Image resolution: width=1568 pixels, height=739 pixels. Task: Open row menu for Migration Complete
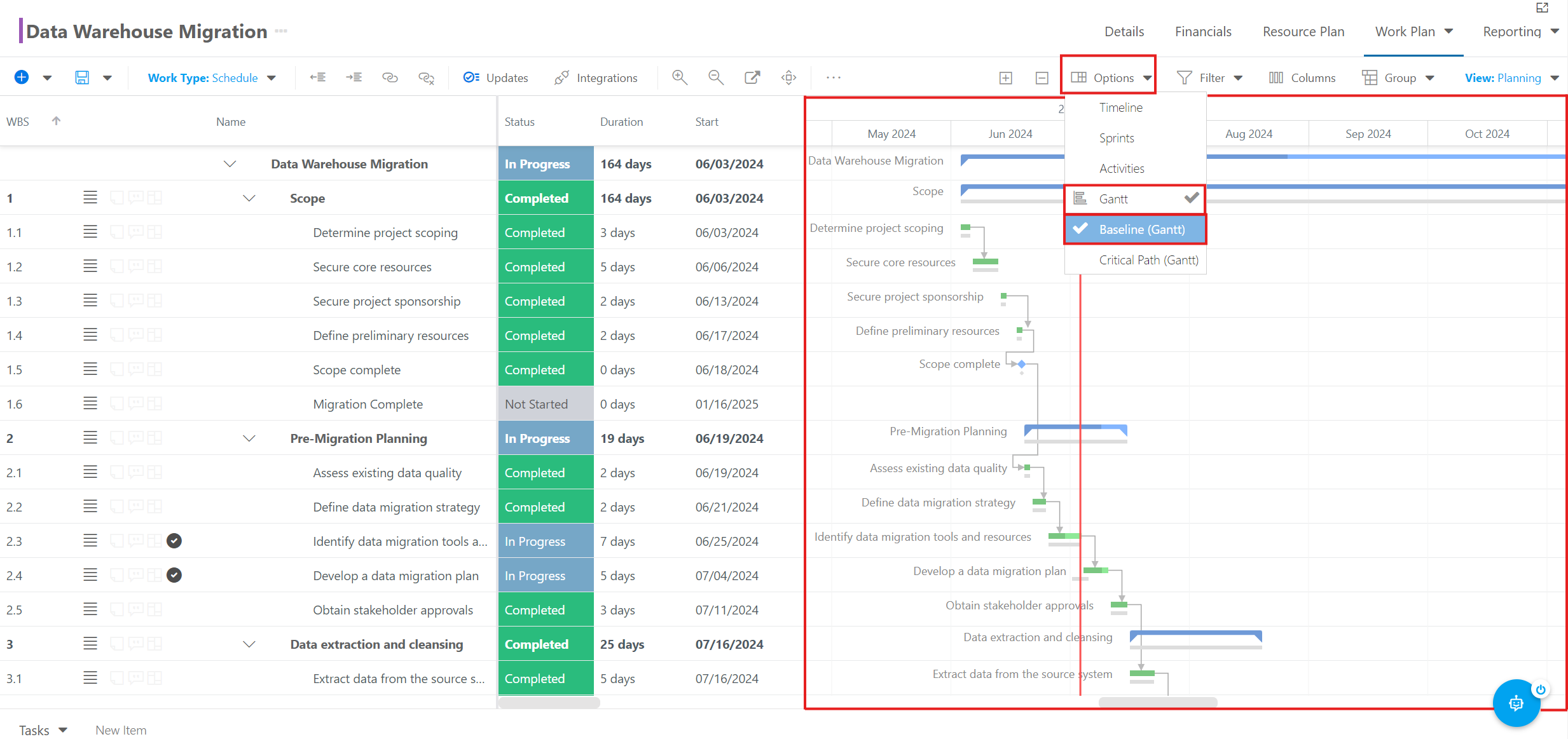(90, 403)
